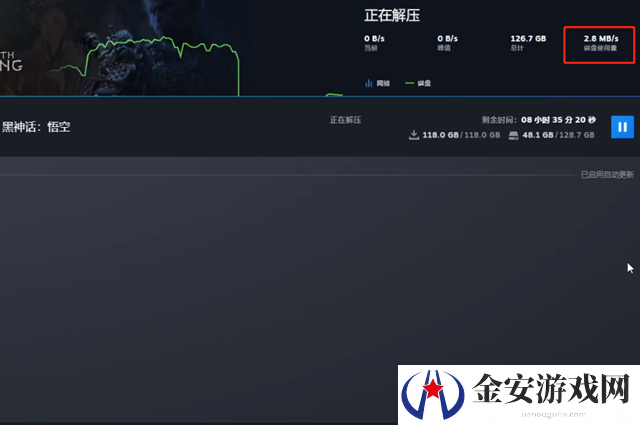Click the 48.1 GB / 128.7 GB disk progress
The image size is (640, 425).
coord(558,135)
